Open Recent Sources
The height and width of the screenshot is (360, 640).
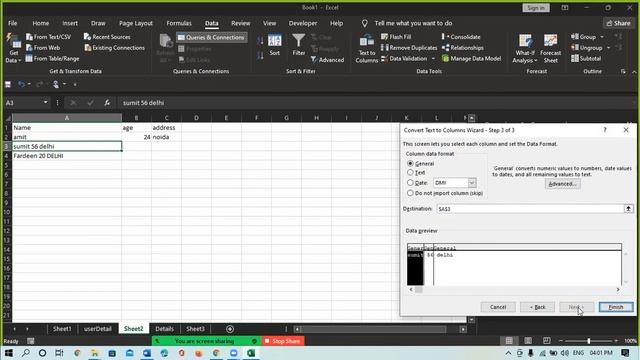pyautogui.click(x=107, y=37)
